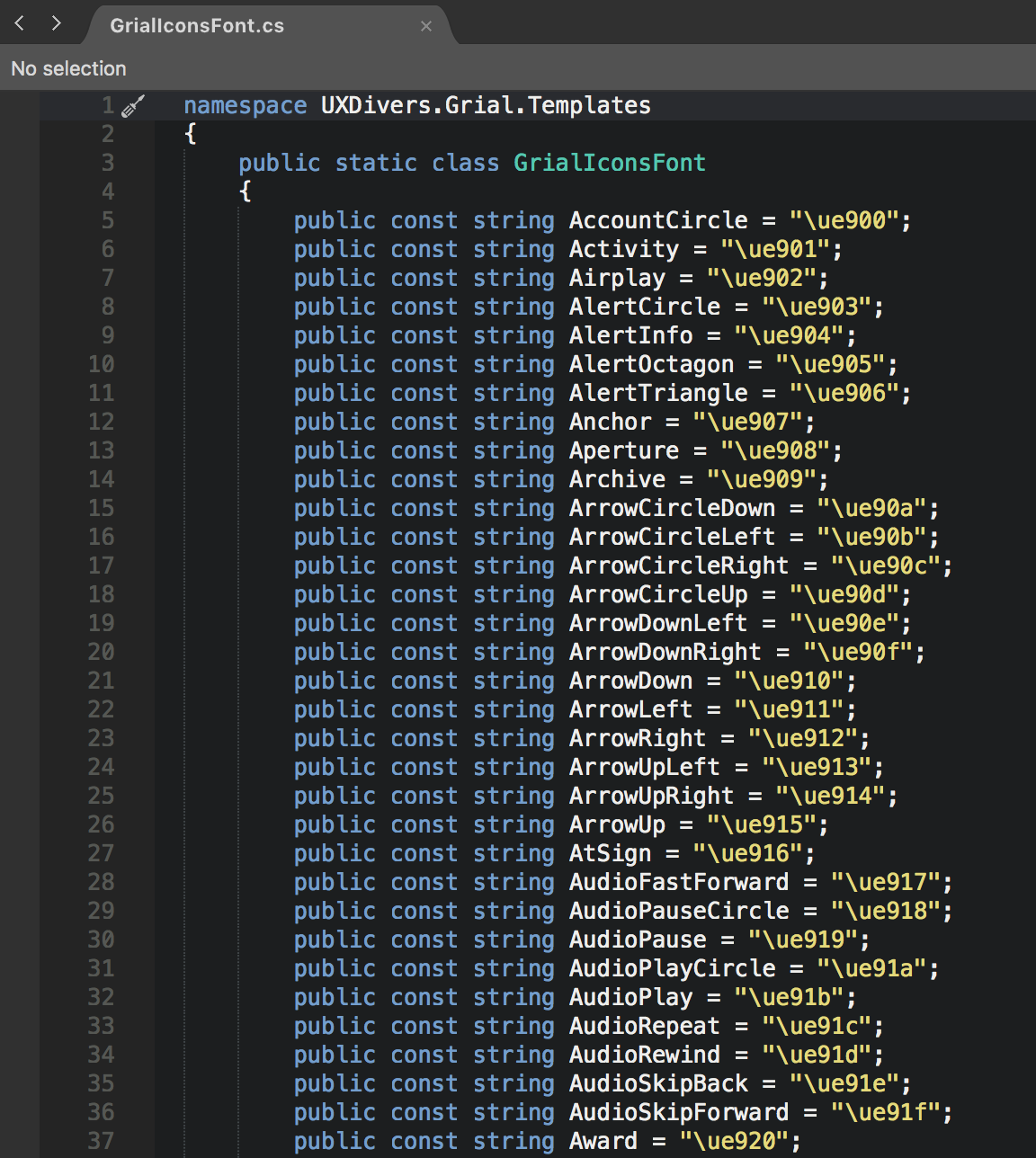Click the AudioPause constant on line 30

[638, 940]
